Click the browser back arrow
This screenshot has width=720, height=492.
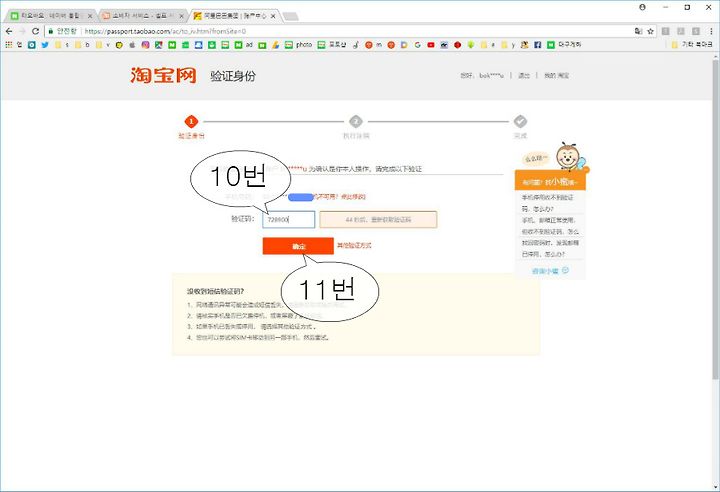tap(9, 31)
